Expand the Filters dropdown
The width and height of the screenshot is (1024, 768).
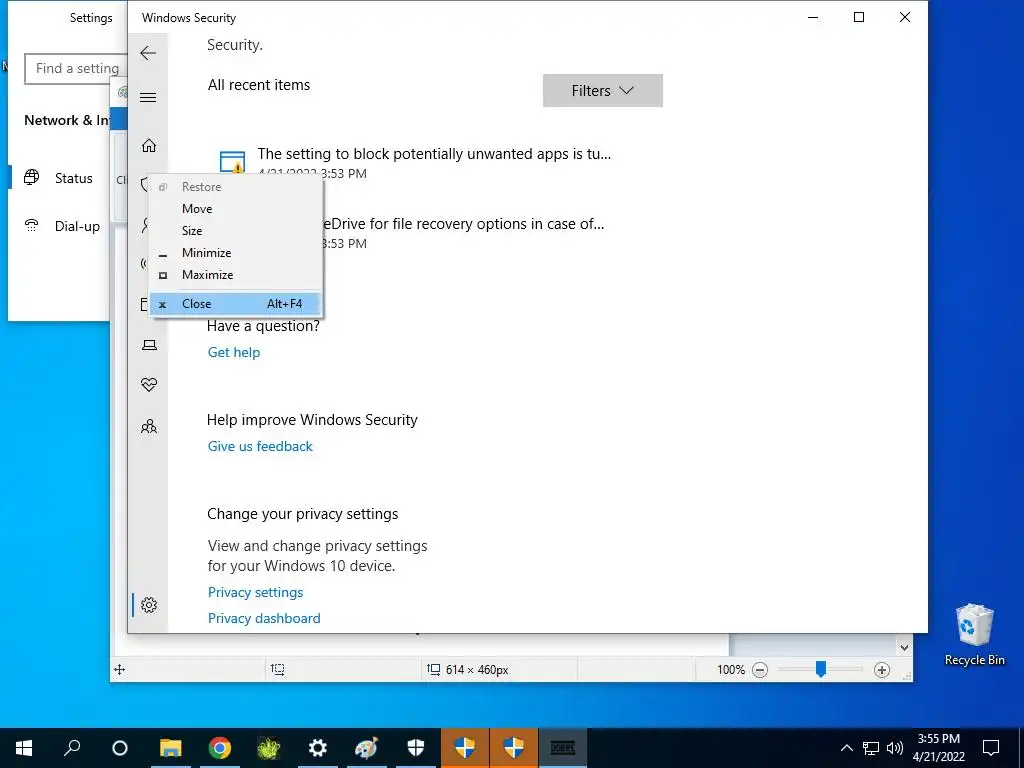(x=603, y=90)
